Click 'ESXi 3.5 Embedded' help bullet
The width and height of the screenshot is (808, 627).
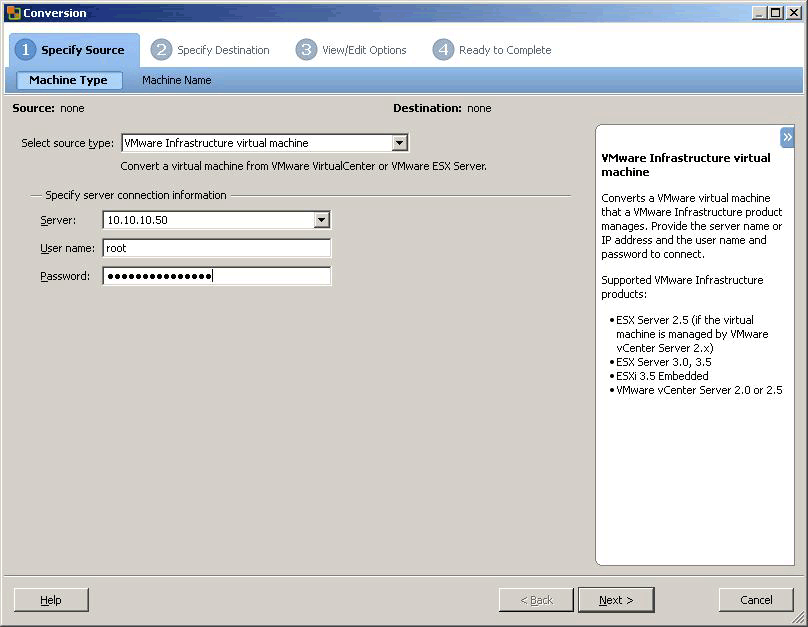pos(662,376)
